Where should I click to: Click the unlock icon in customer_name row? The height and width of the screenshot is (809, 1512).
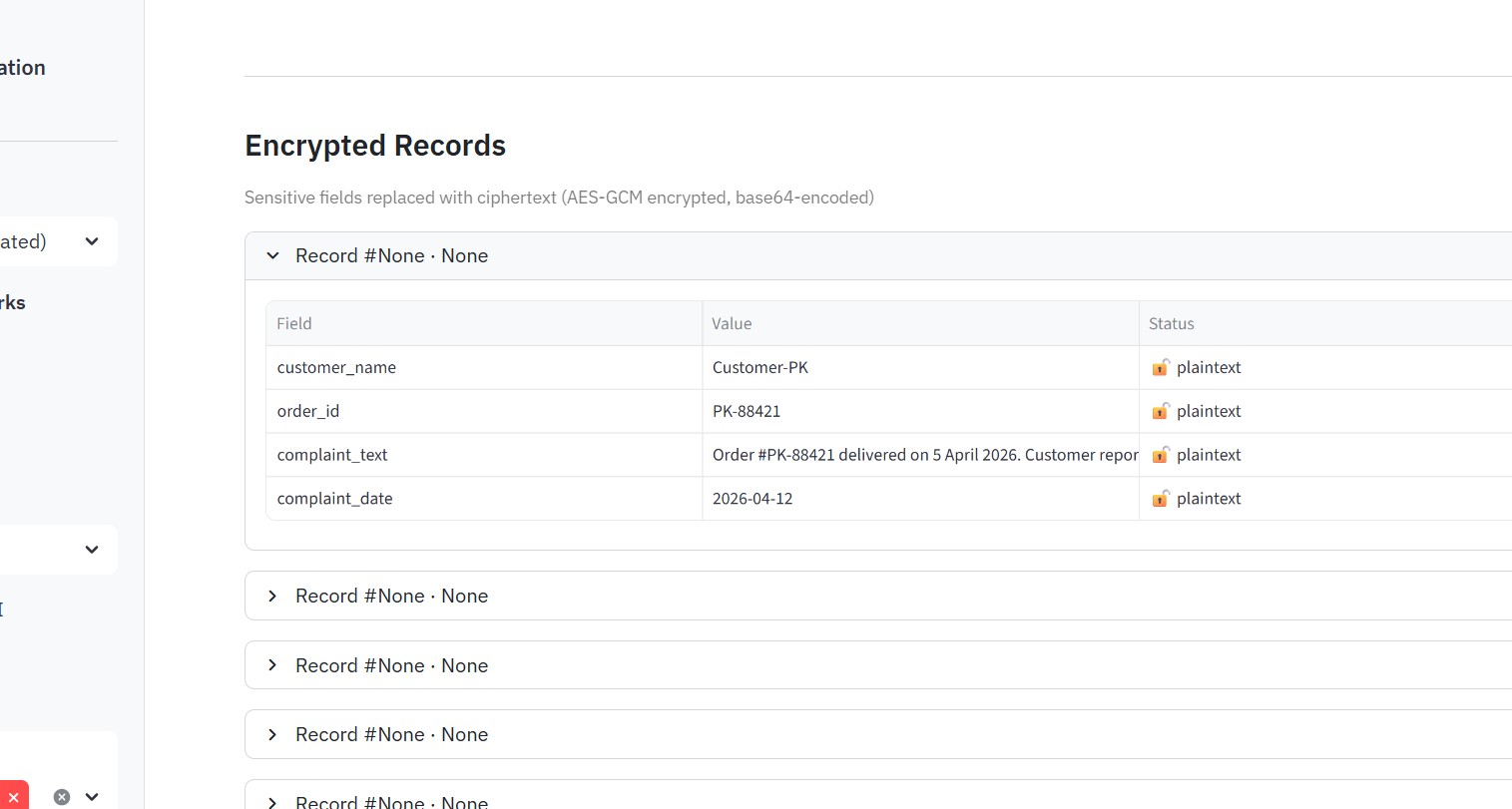point(1160,367)
